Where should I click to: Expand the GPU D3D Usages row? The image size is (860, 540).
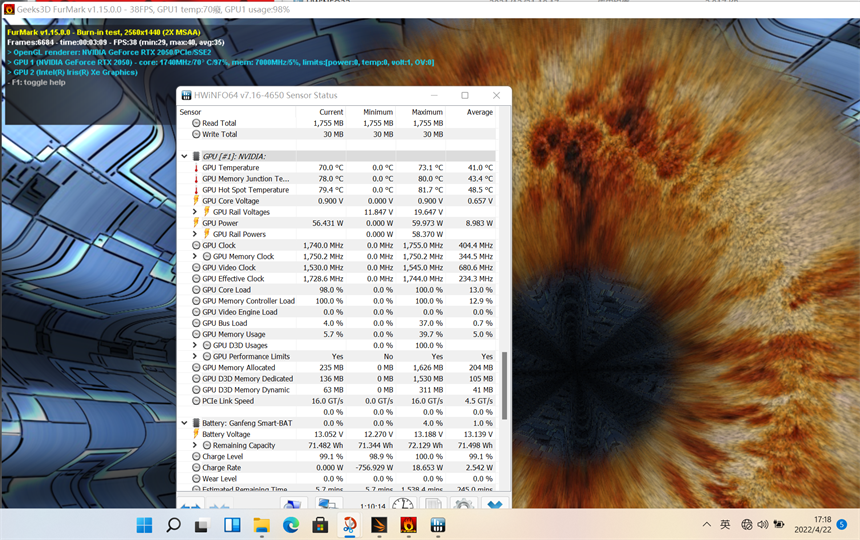pos(195,345)
